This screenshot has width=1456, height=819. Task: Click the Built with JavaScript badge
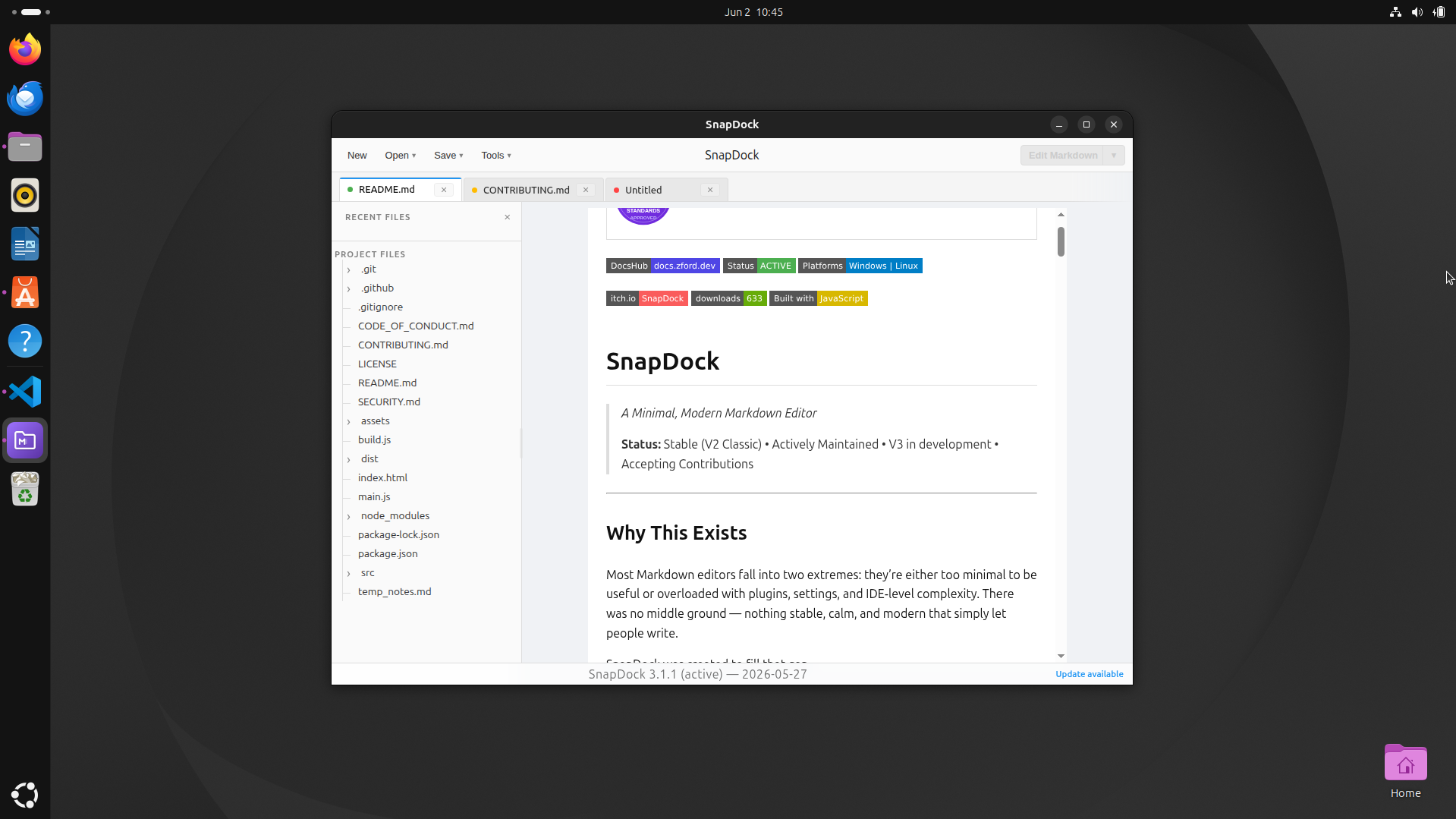coord(819,298)
